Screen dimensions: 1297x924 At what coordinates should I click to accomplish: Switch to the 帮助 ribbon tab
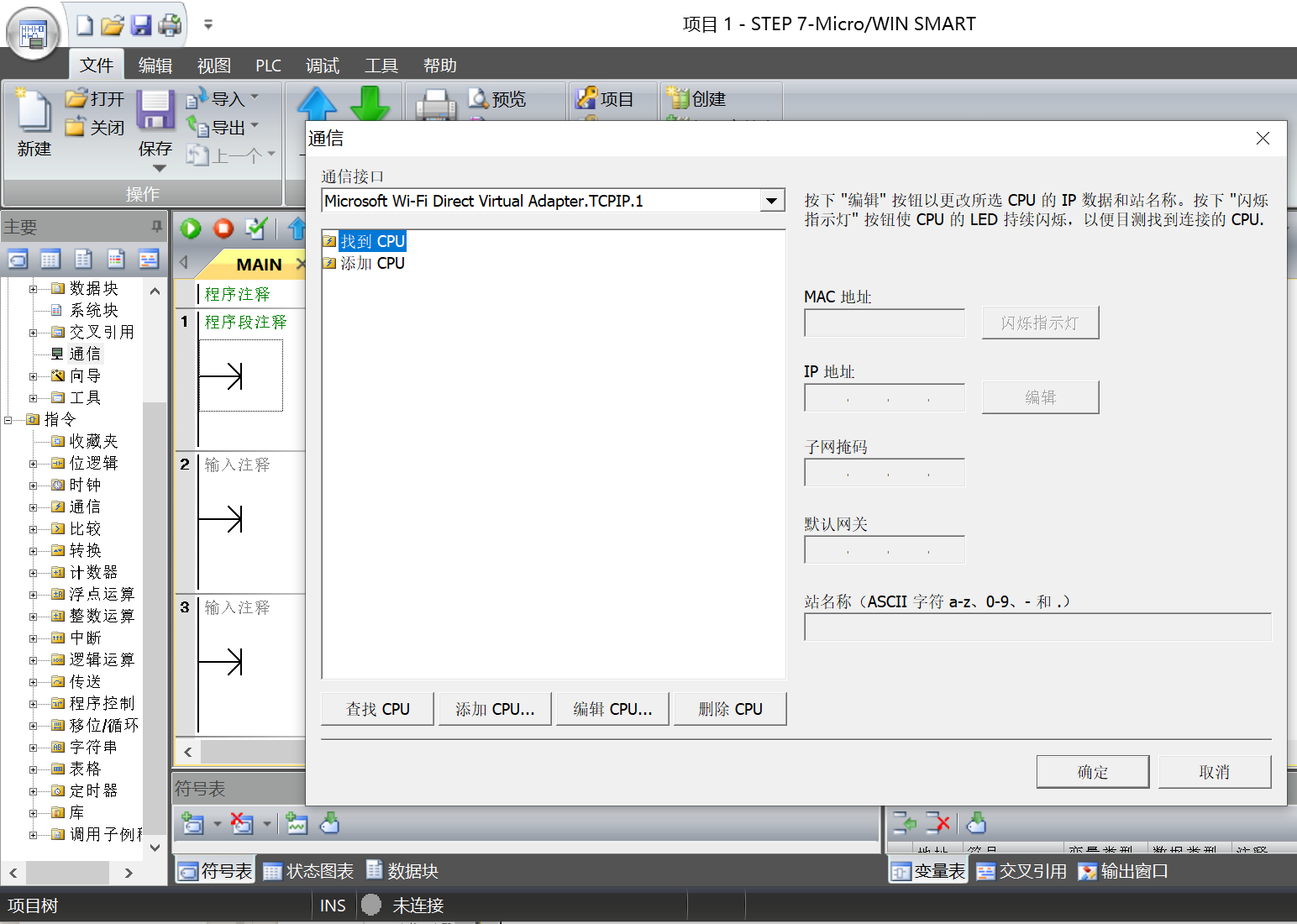[x=440, y=66]
